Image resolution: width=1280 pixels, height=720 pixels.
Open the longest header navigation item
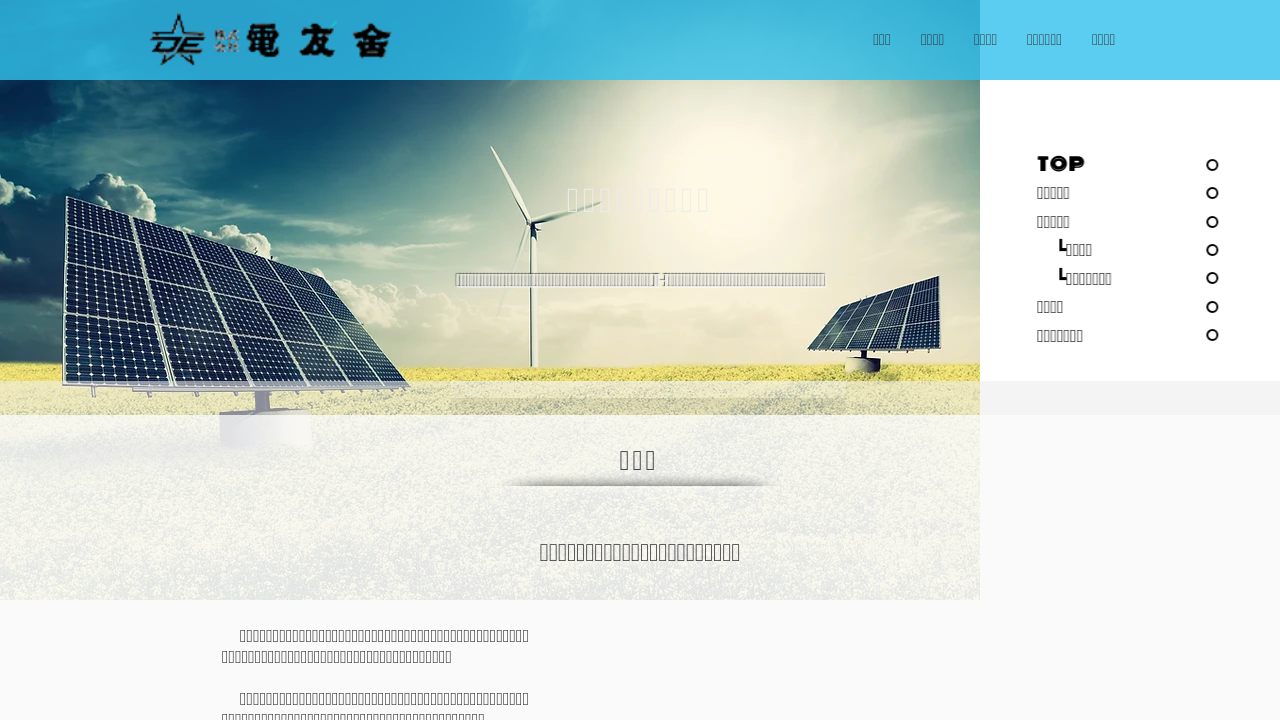tap(1044, 40)
